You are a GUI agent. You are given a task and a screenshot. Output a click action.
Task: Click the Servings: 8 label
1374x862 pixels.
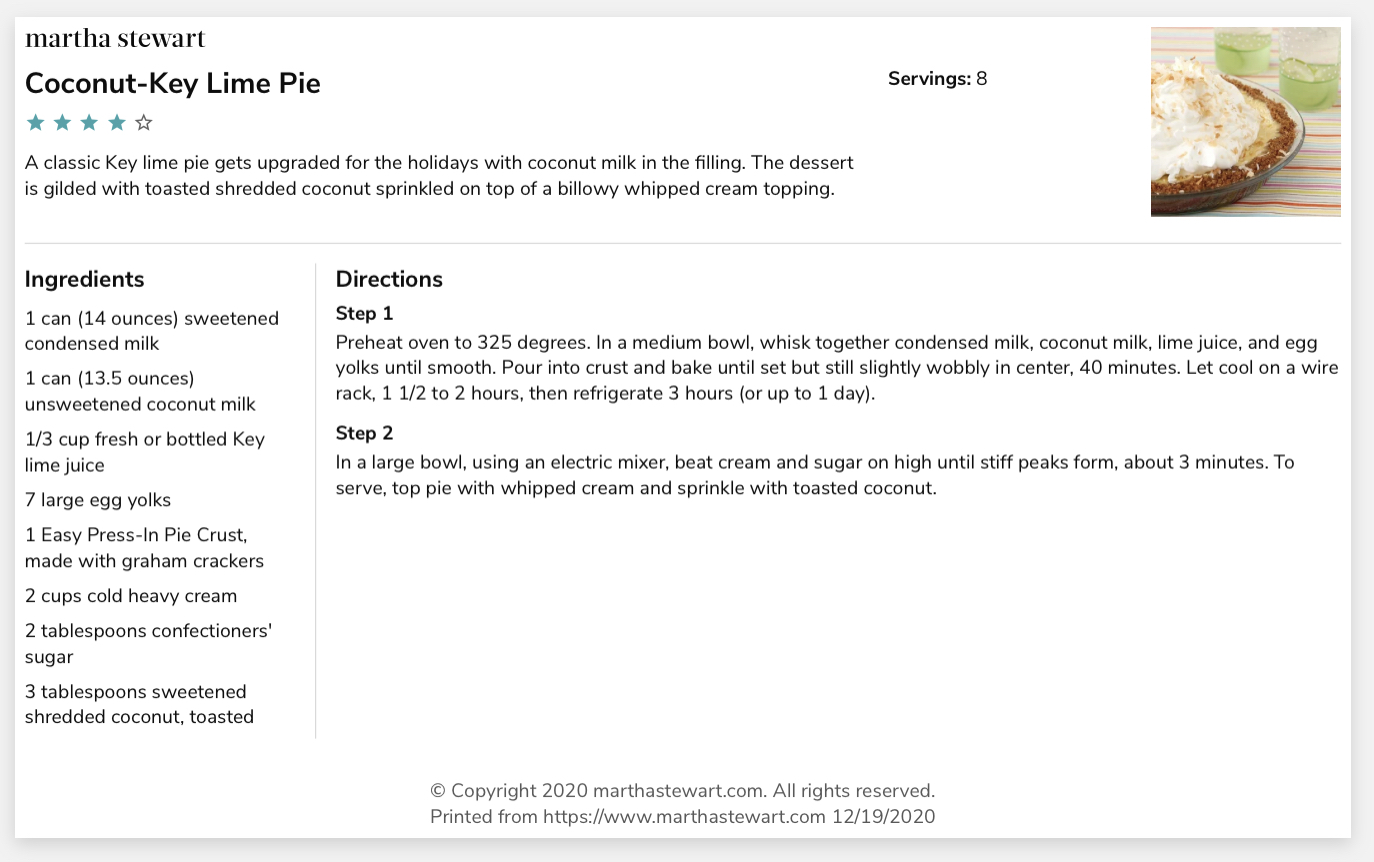tap(937, 79)
